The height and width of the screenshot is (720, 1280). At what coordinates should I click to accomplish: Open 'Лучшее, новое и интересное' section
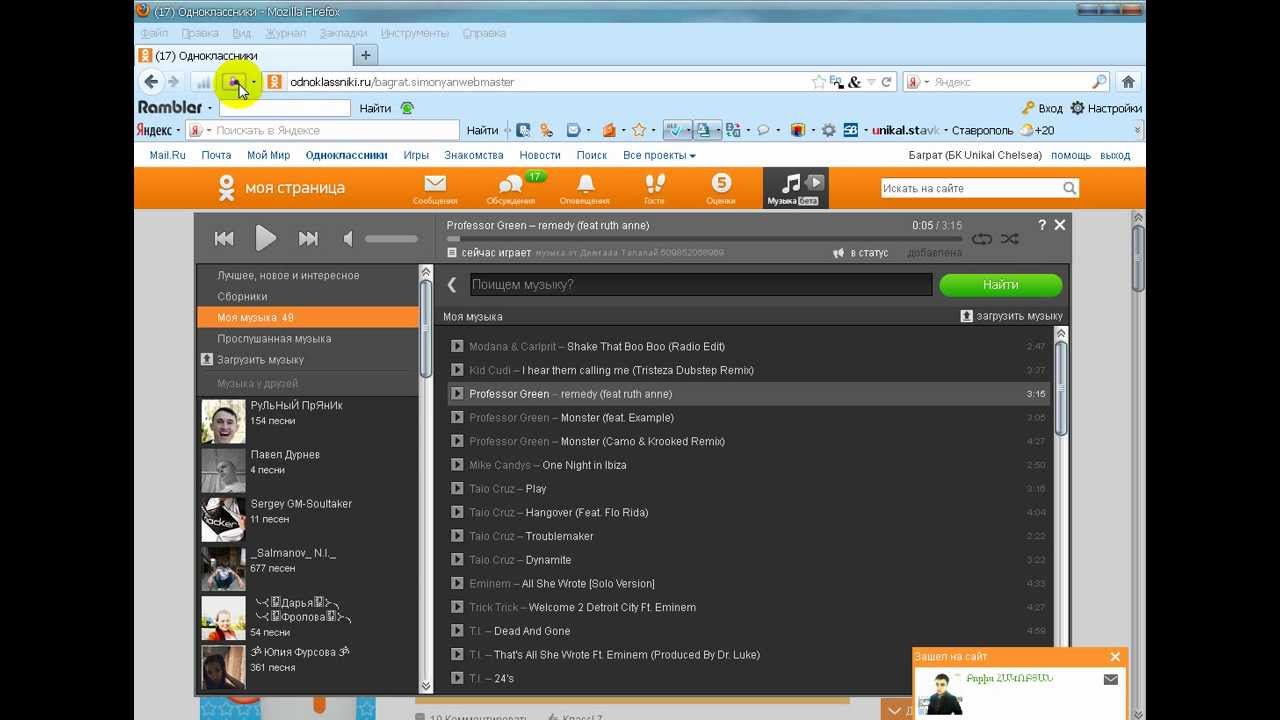(x=288, y=275)
